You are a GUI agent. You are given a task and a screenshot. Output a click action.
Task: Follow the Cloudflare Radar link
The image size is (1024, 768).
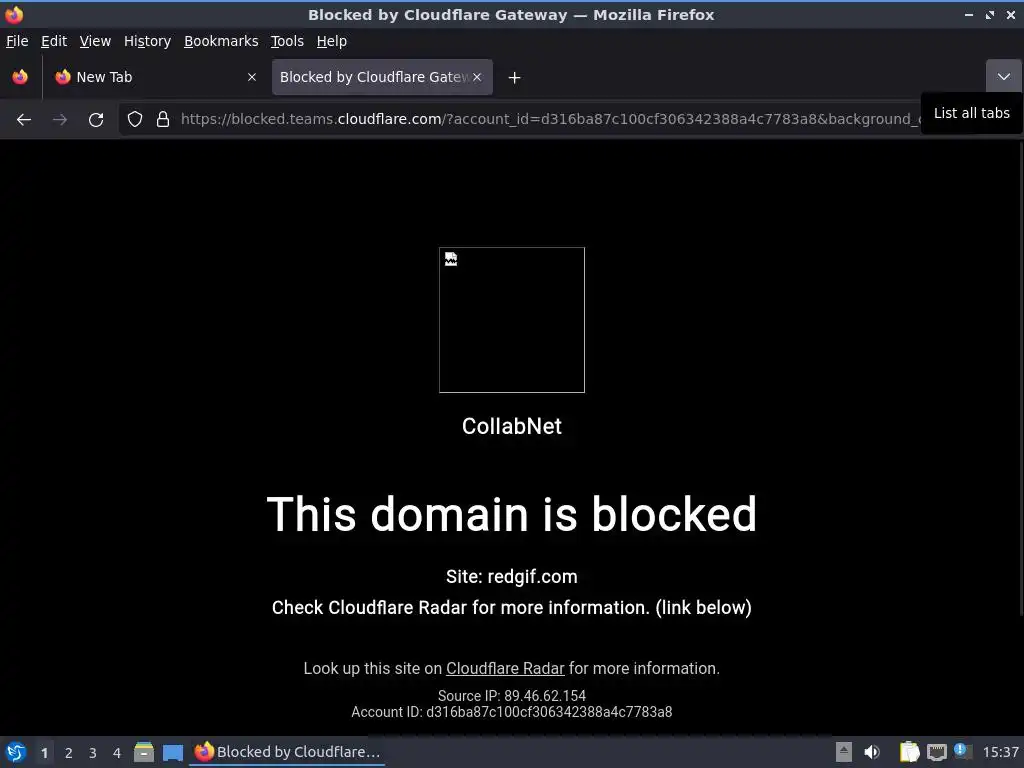[505, 669]
